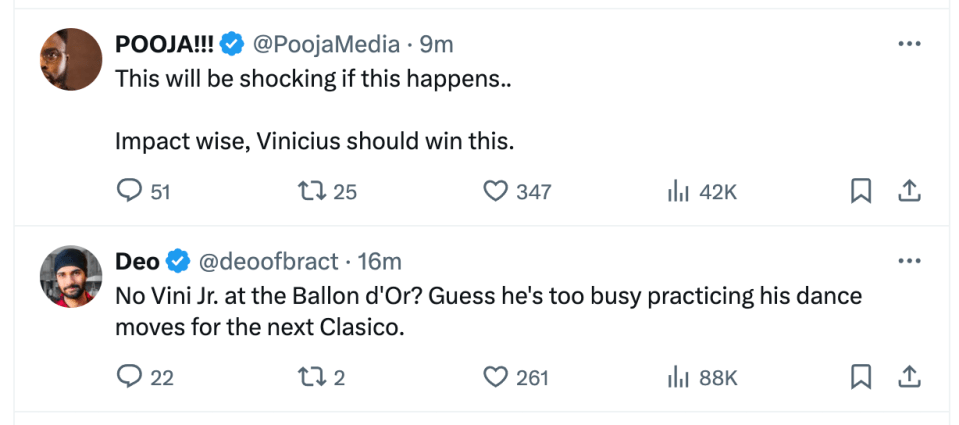
Task: Open the 9m timestamp of POOJA!!! tweet
Action: click(436, 44)
